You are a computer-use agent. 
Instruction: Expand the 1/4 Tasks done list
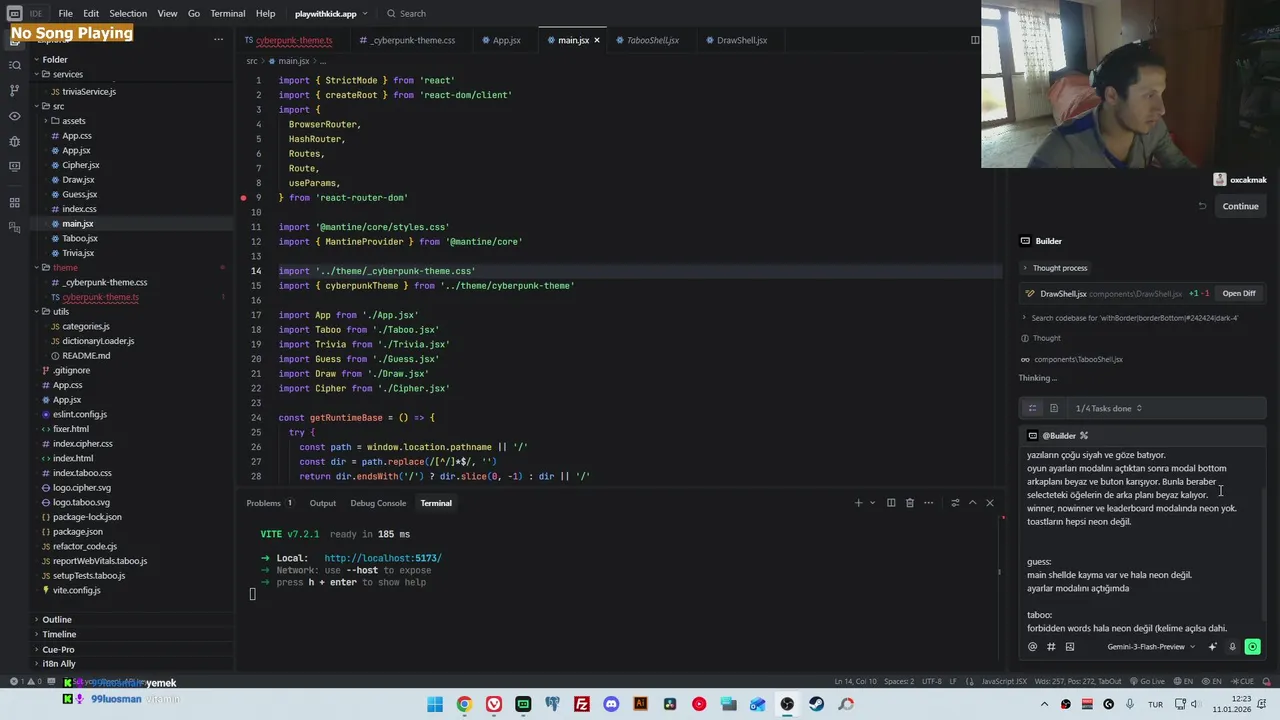(1108, 408)
